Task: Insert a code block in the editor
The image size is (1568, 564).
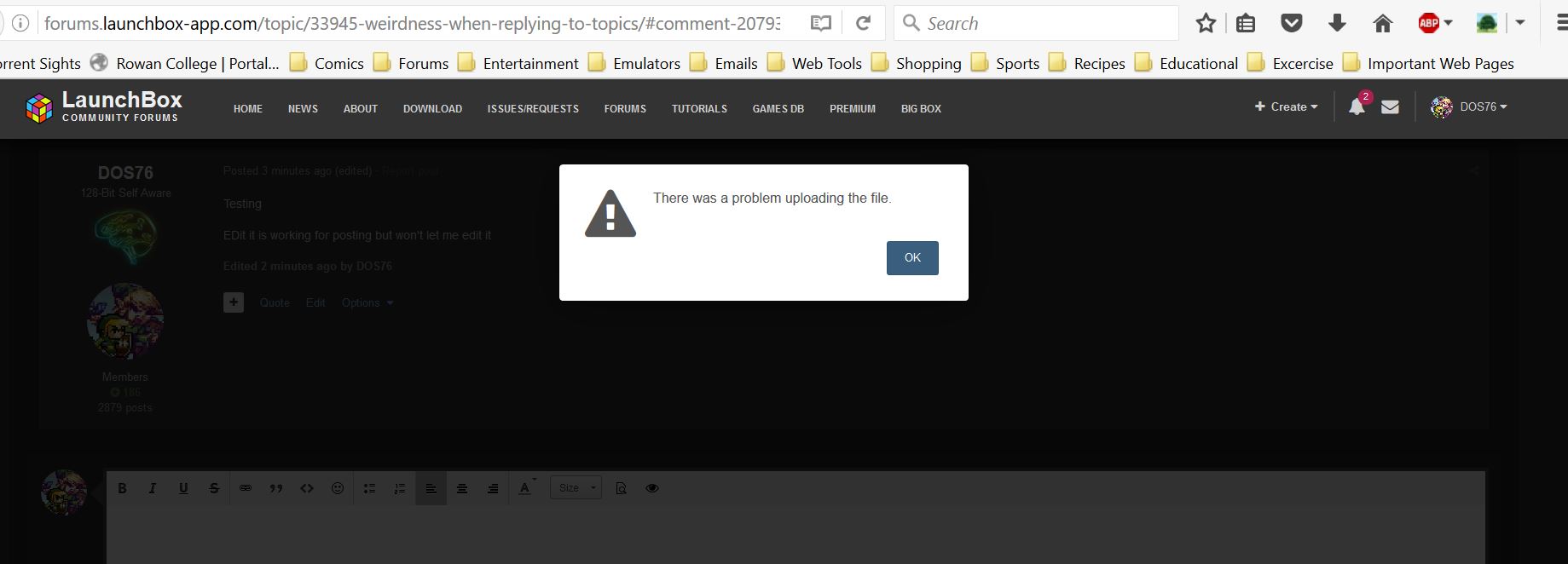Action: 307,488
